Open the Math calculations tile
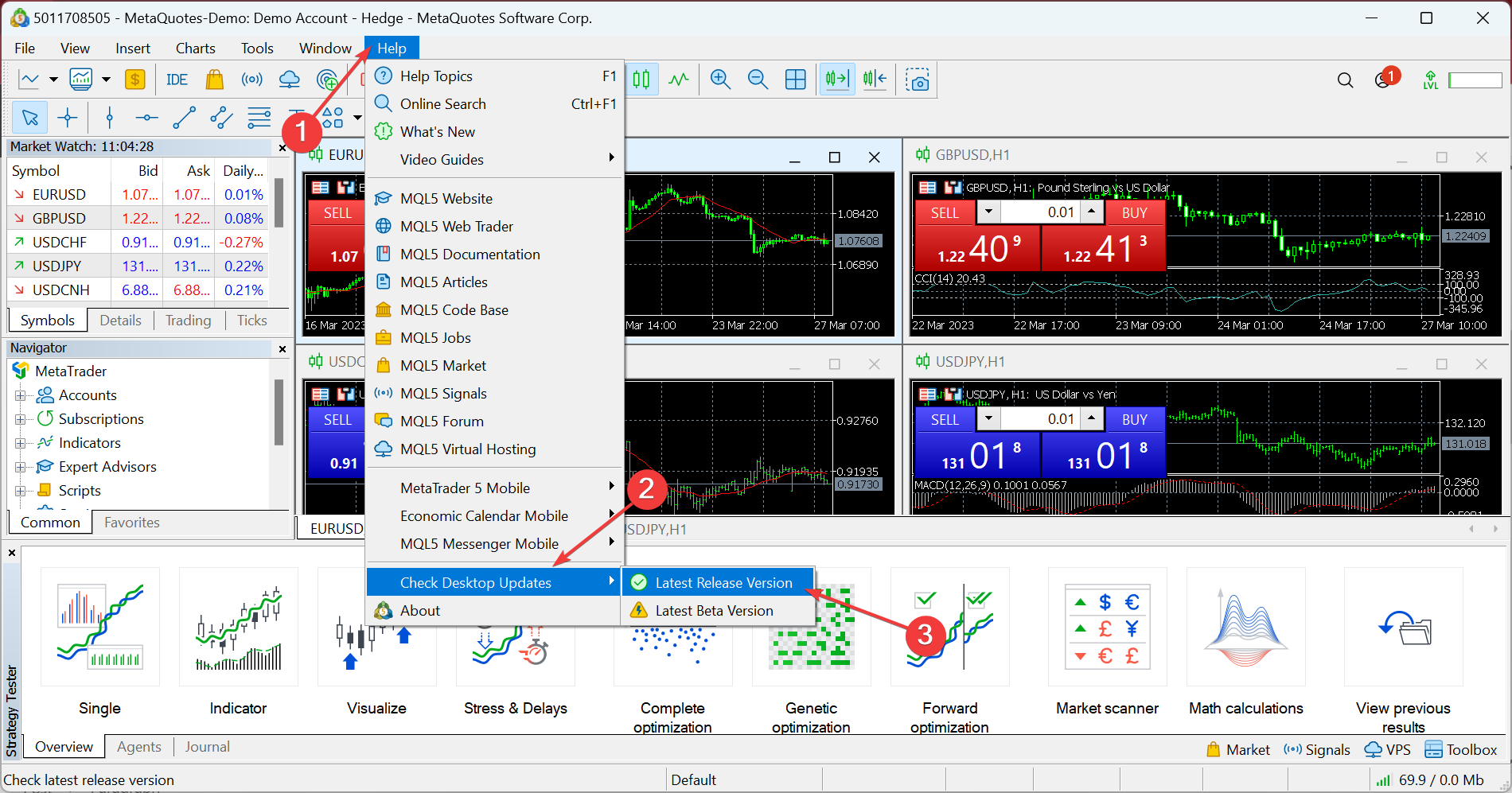1512x793 pixels. [x=1245, y=626]
